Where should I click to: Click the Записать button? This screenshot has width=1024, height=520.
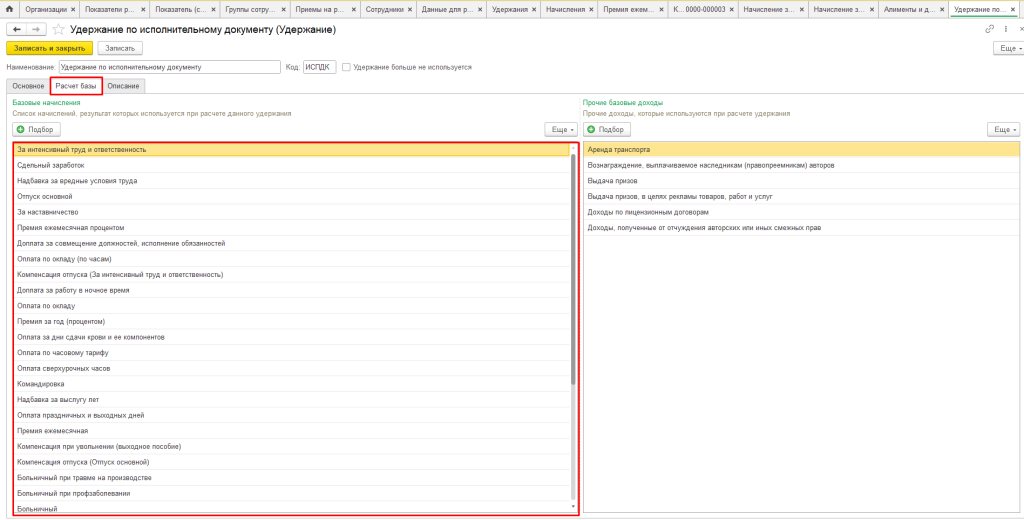pyautogui.click(x=120, y=48)
